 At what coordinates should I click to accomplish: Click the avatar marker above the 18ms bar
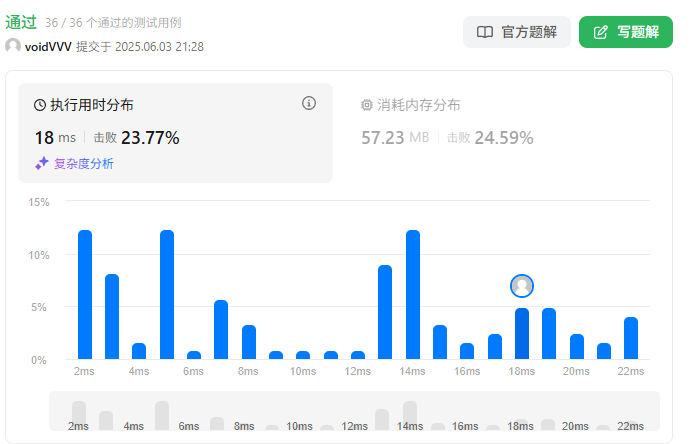tap(521, 286)
